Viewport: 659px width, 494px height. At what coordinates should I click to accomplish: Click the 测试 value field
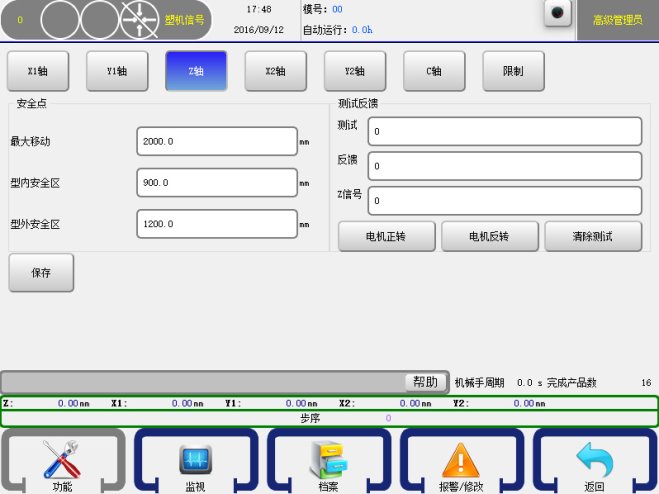point(505,132)
